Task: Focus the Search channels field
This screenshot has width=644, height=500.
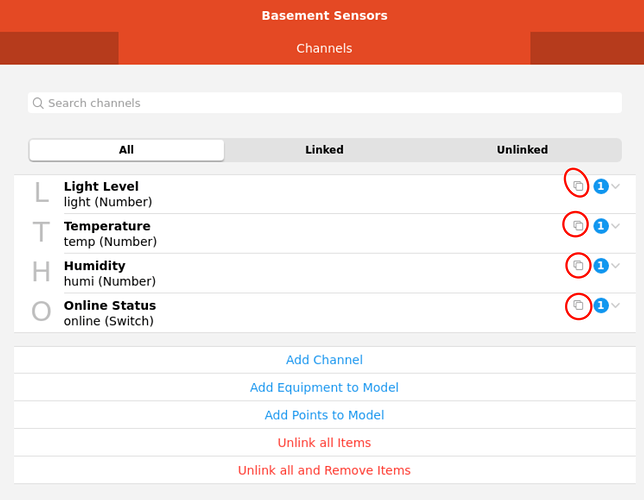Action: pos(324,103)
